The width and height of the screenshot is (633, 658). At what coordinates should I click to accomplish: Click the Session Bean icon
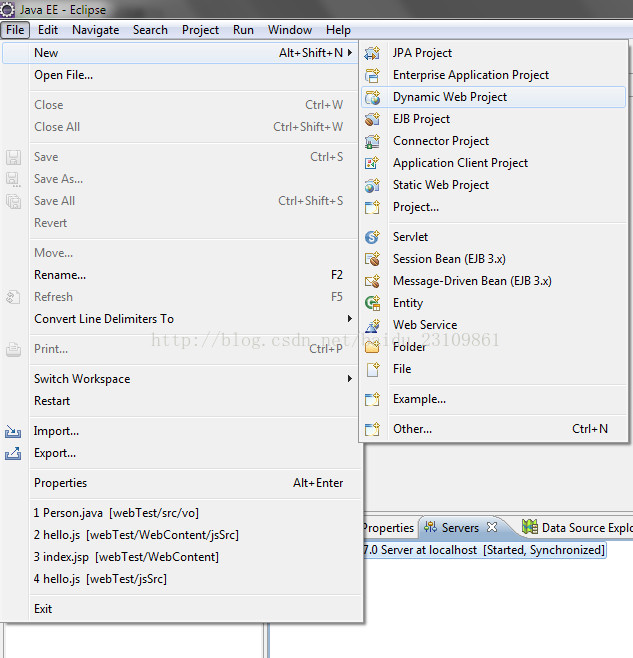pyautogui.click(x=372, y=259)
